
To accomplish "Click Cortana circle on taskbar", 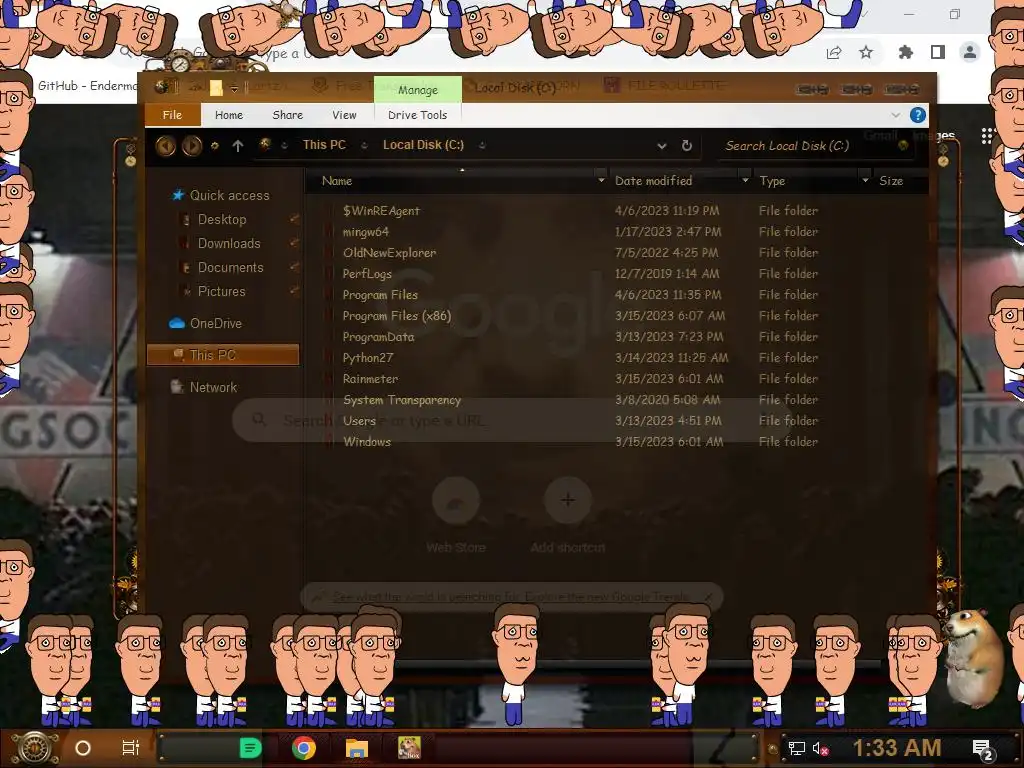I will pyautogui.click(x=83, y=748).
